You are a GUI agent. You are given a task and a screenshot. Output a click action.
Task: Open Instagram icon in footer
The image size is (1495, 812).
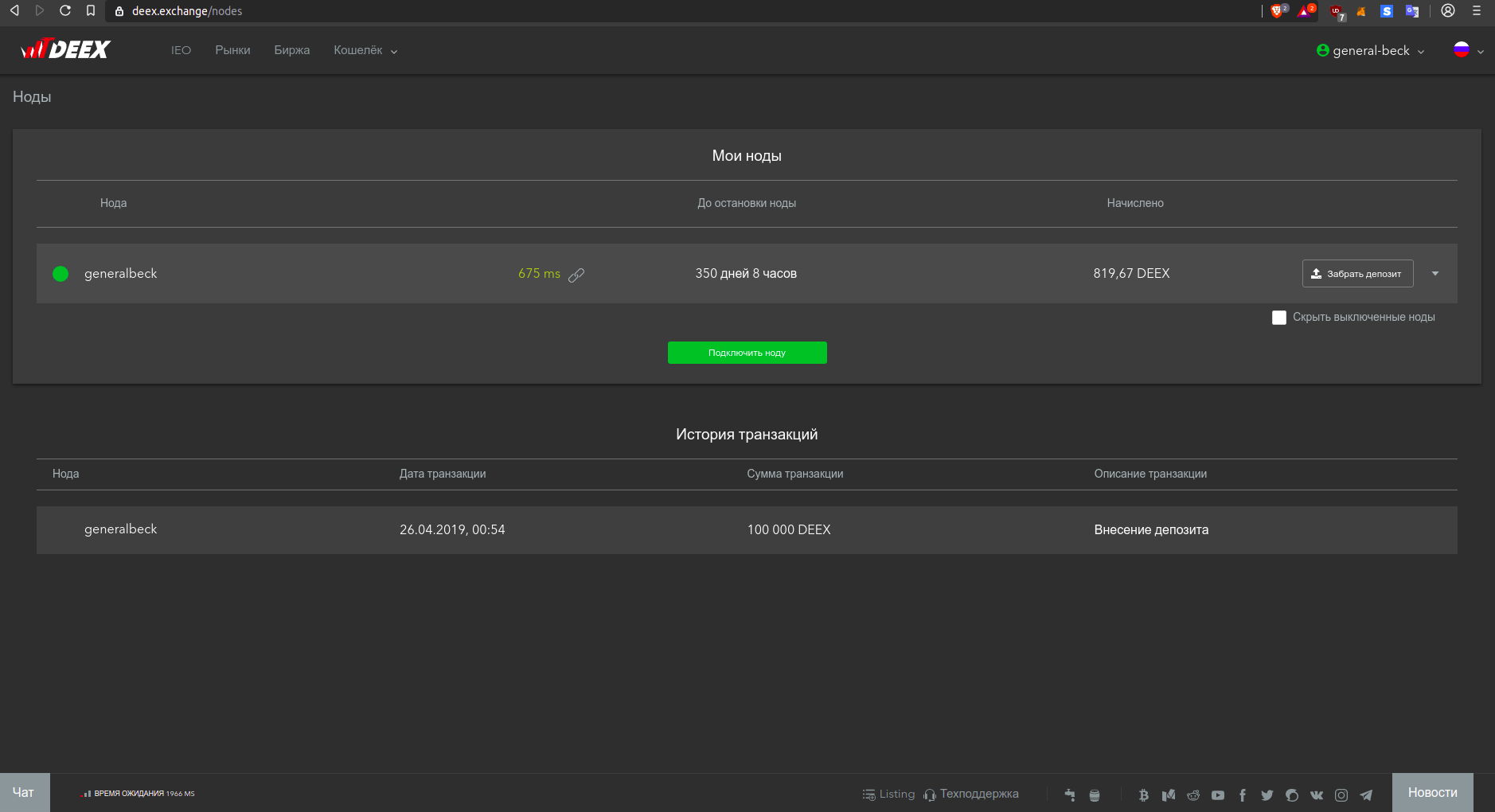coord(1341,794)
